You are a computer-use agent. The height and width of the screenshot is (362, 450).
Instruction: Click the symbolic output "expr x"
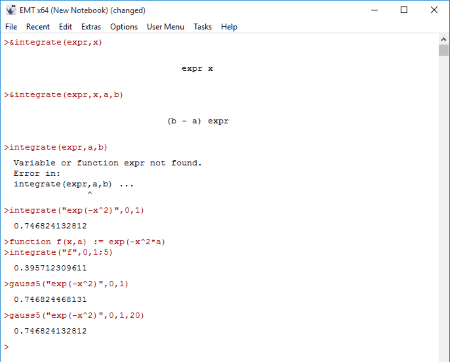197,69
